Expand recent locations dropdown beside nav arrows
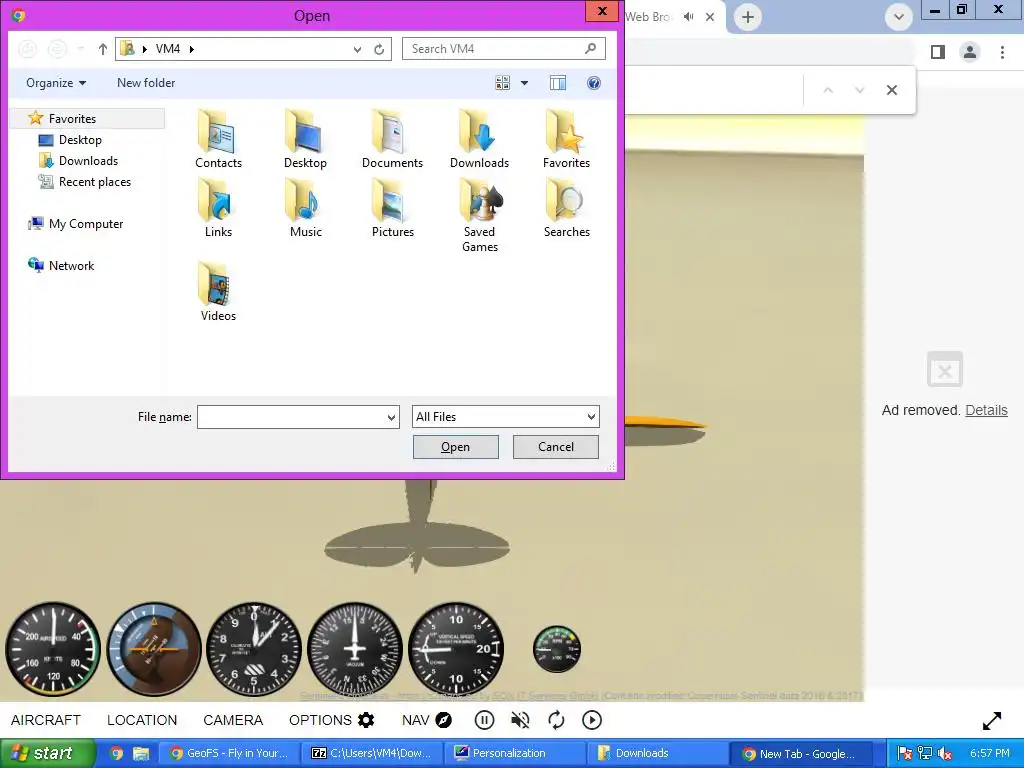 [x=81, y=49]
